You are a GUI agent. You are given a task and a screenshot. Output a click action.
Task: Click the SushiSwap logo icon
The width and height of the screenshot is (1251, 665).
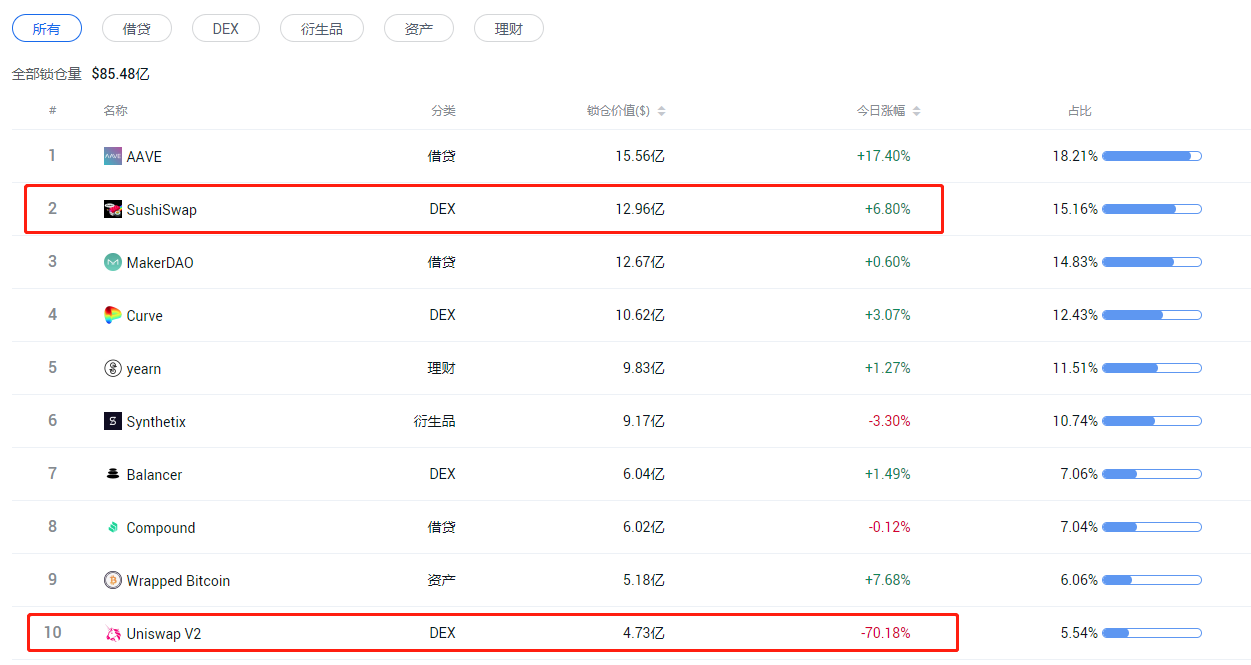point(113,209)
